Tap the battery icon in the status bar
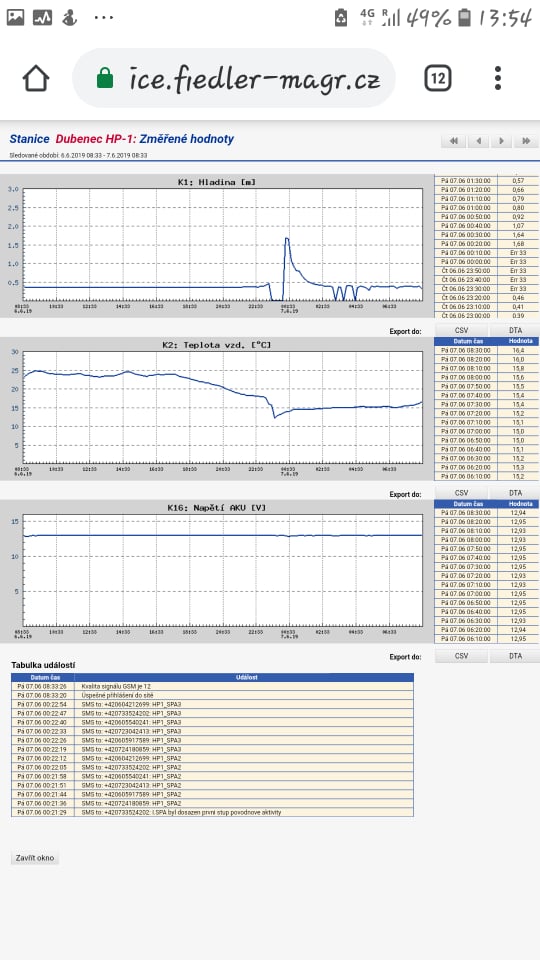The width and height of the screenshot is (540, 960). [465, 18]
